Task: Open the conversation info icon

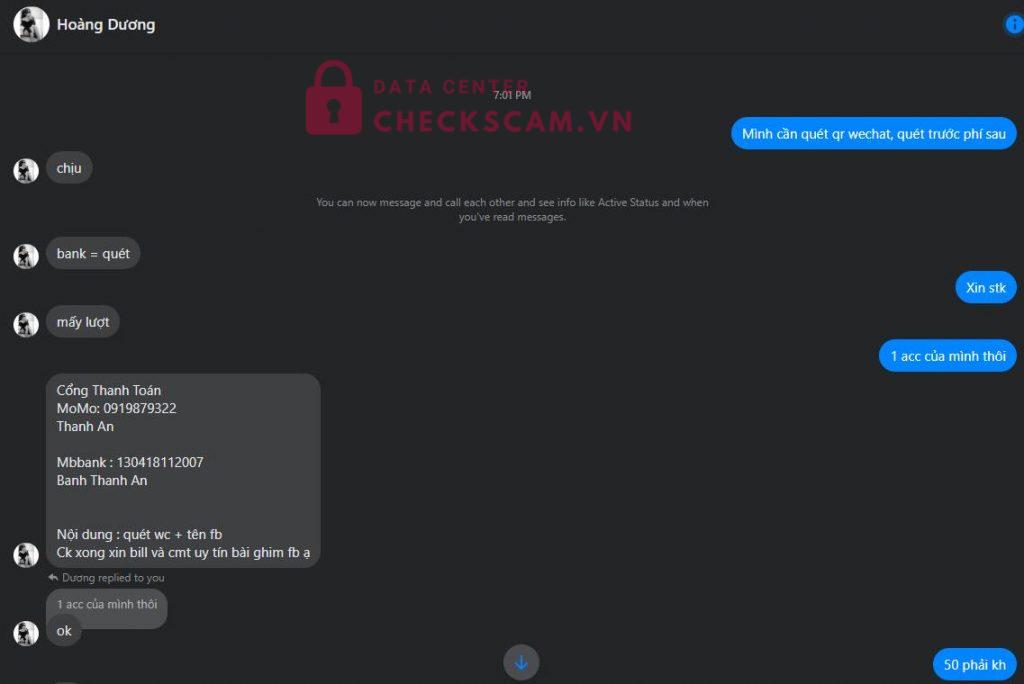Action: pos(1013,25)
